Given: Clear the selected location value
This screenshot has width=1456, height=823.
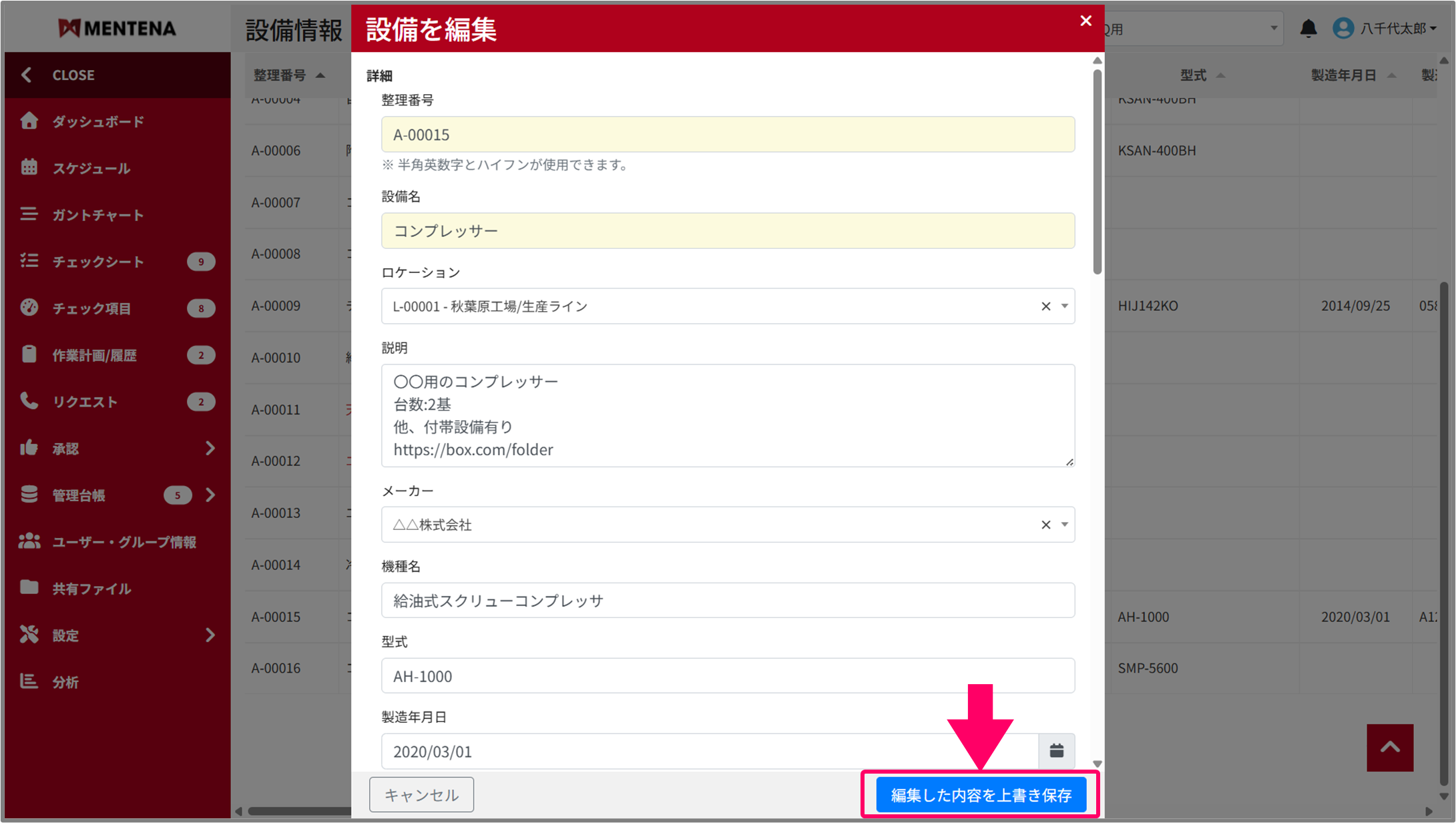Looking at the screenshot, I should (1045, 306).
